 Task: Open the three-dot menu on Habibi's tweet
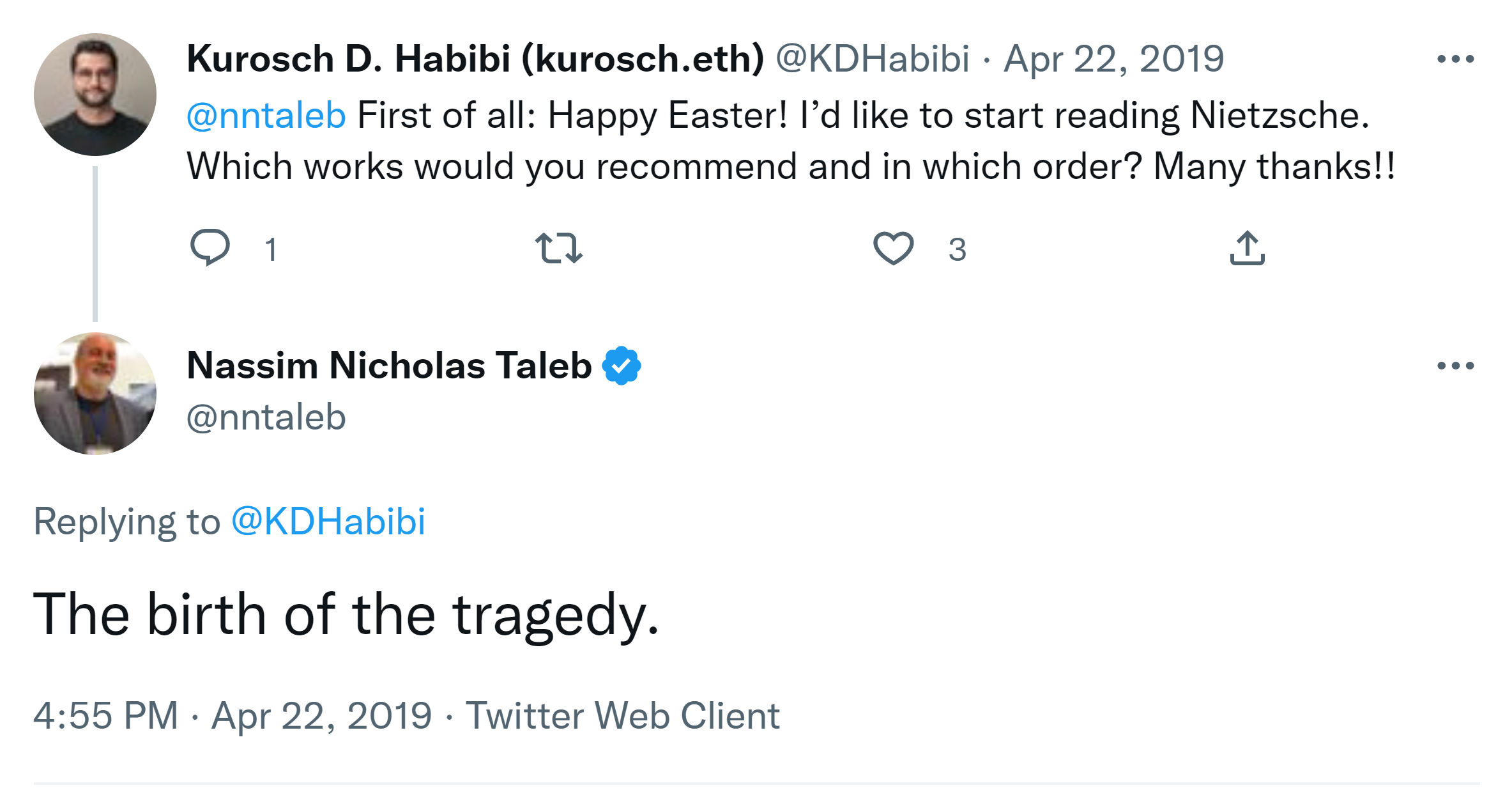coord(1455,59)
